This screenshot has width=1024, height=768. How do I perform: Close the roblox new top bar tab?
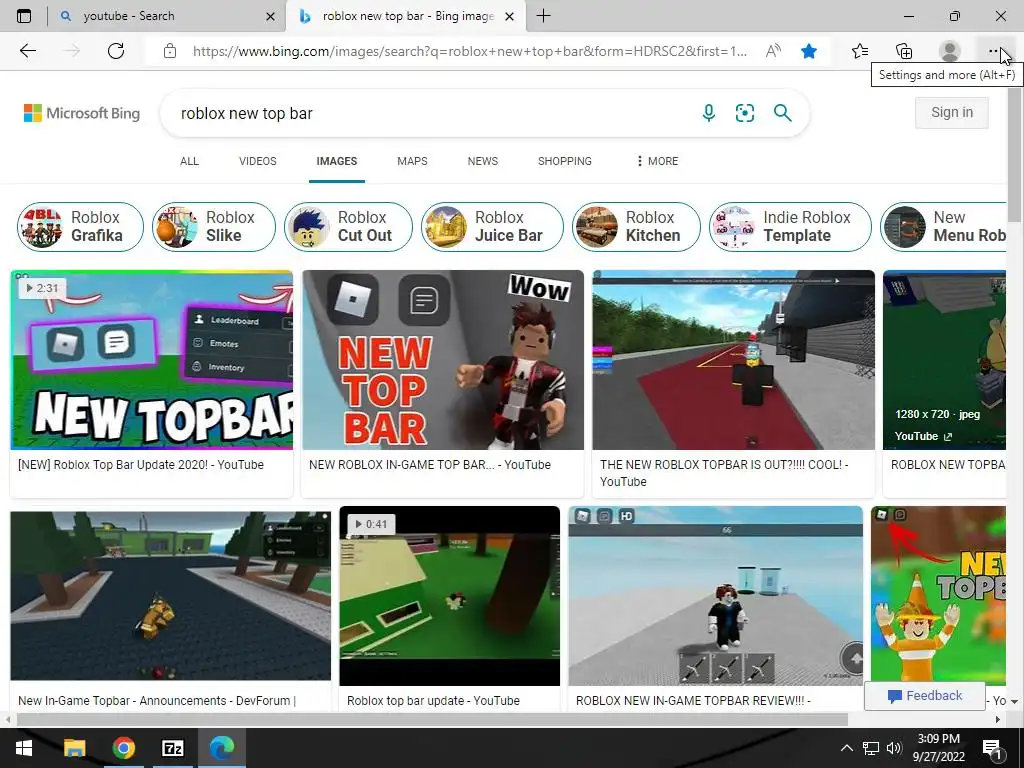510,16
